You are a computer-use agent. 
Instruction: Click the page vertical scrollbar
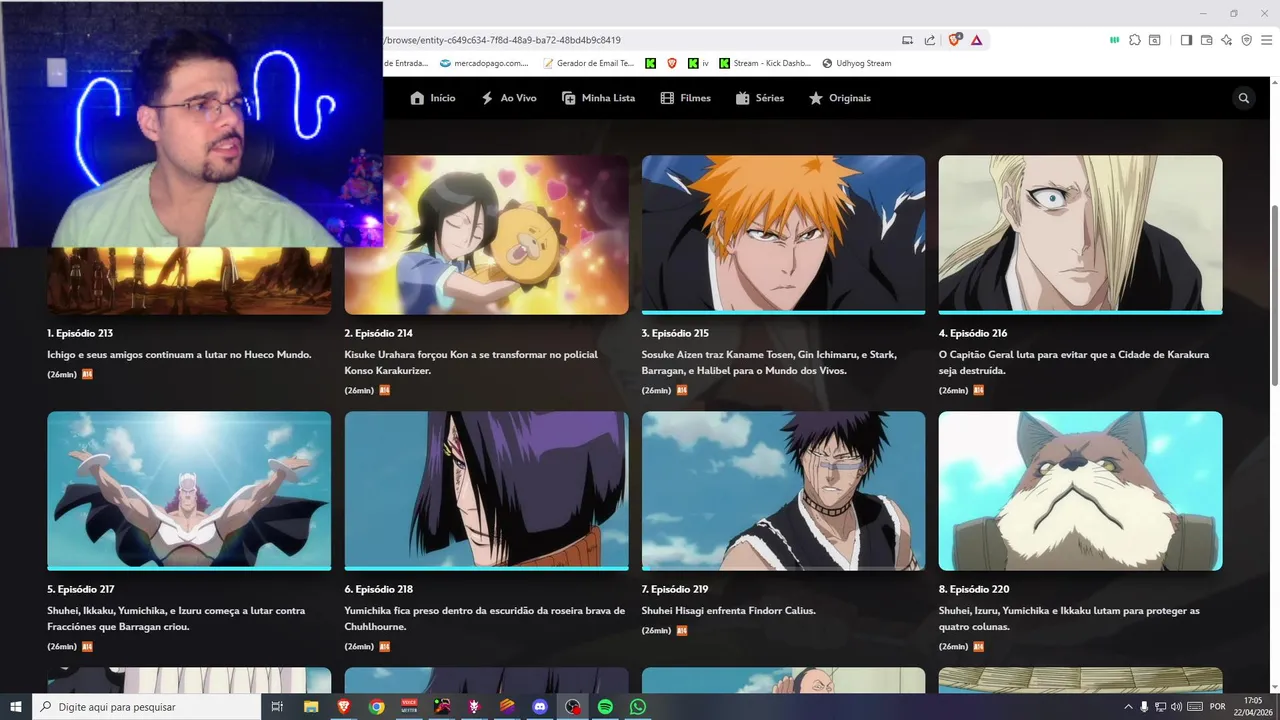(1274, 295)
